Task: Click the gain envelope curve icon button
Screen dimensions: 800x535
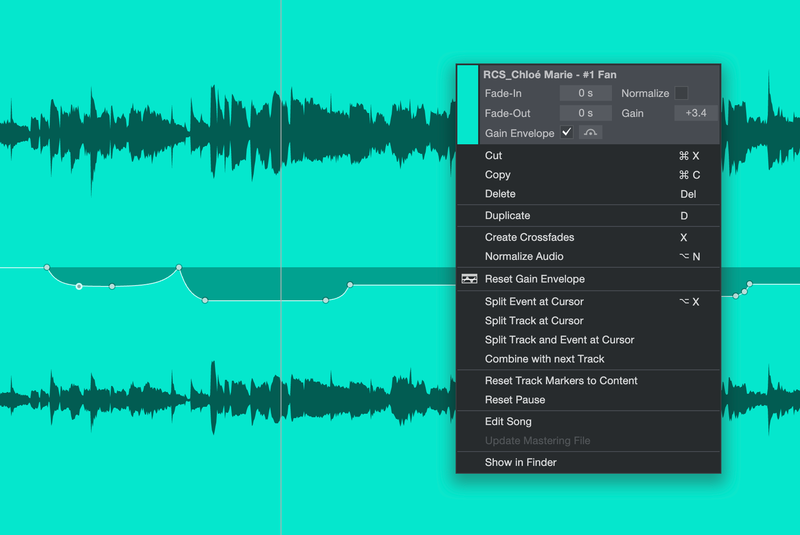Action: 591,133
